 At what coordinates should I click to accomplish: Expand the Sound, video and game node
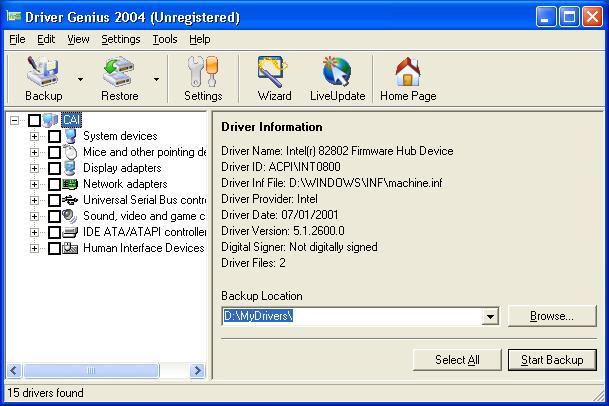tap(34, 216)
